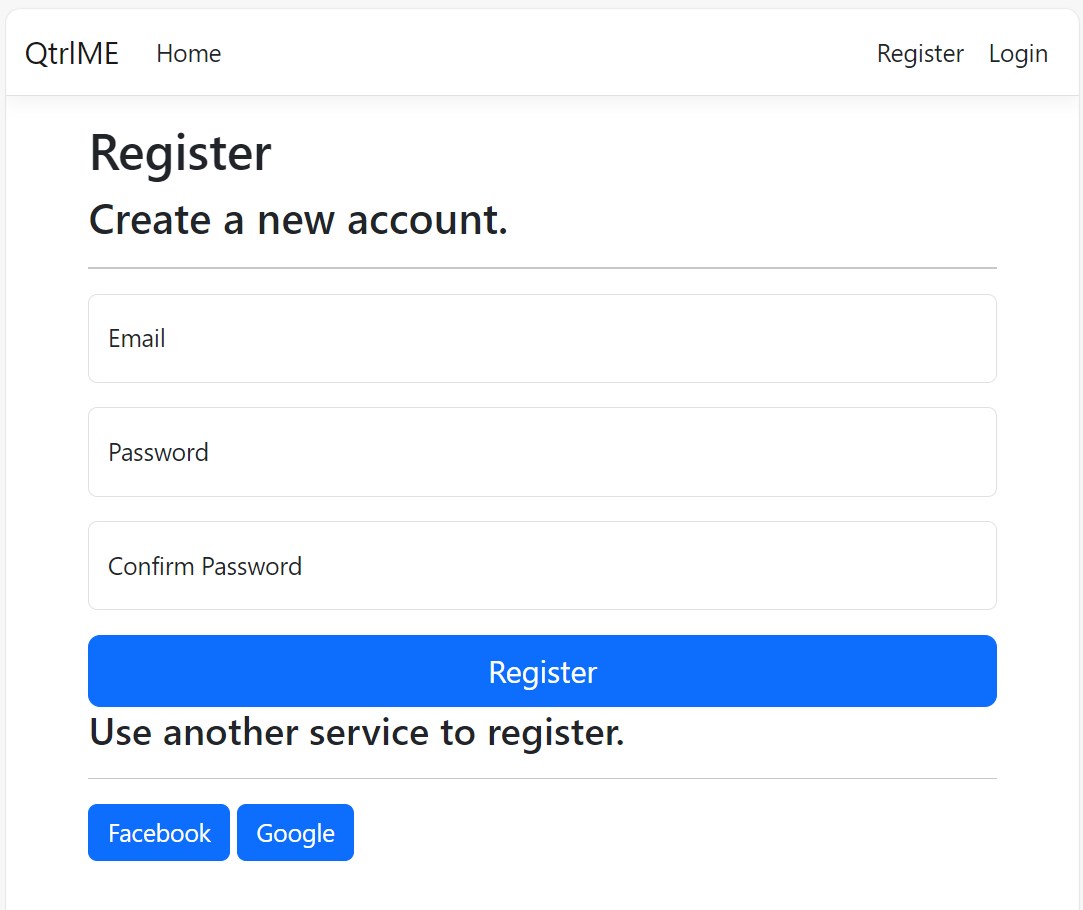Switch to Login from the navbar

(x=1018, y=54)
